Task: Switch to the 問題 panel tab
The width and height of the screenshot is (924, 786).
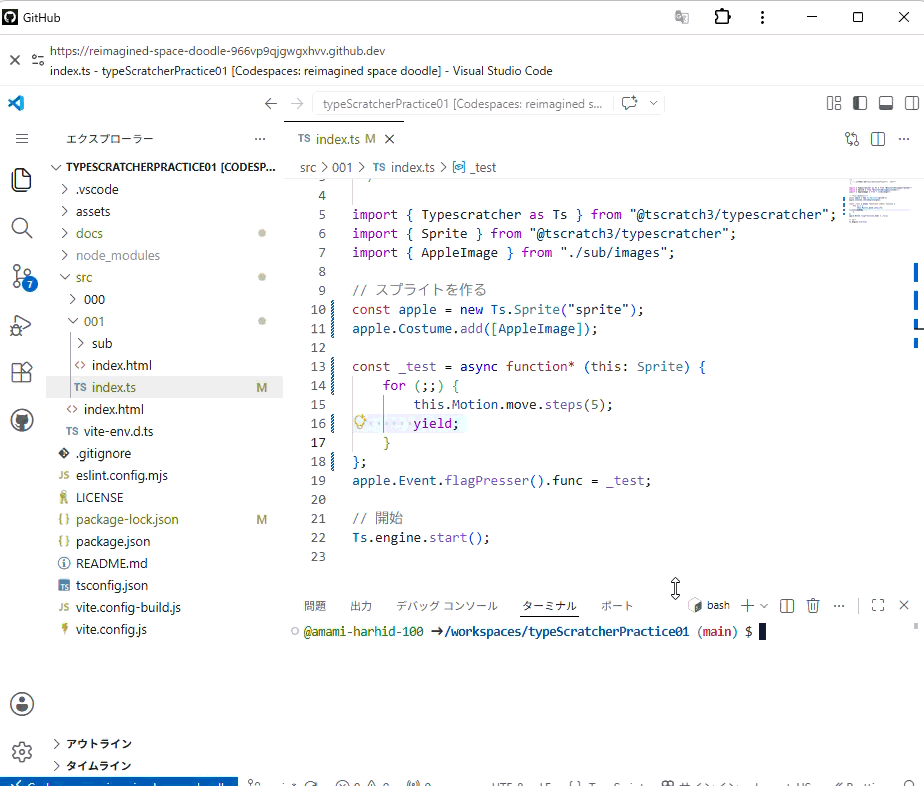Action: pos(315,606)
